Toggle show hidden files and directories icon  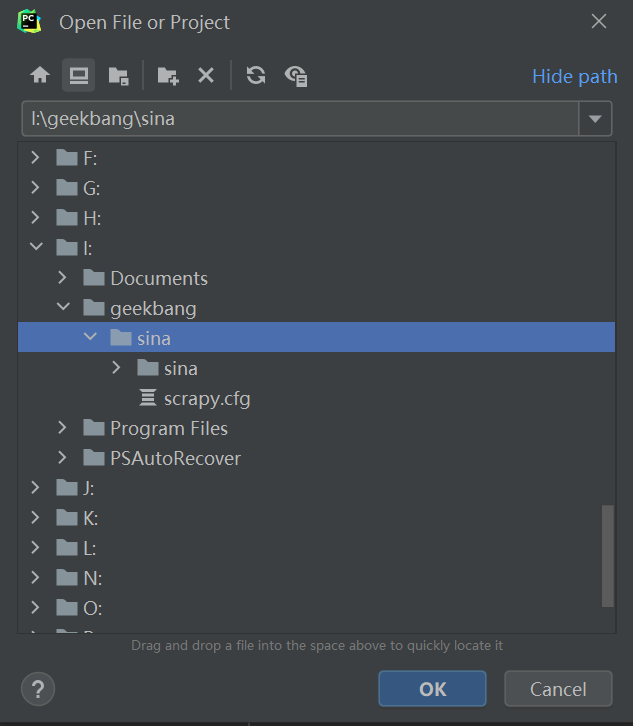pos(296,75)
